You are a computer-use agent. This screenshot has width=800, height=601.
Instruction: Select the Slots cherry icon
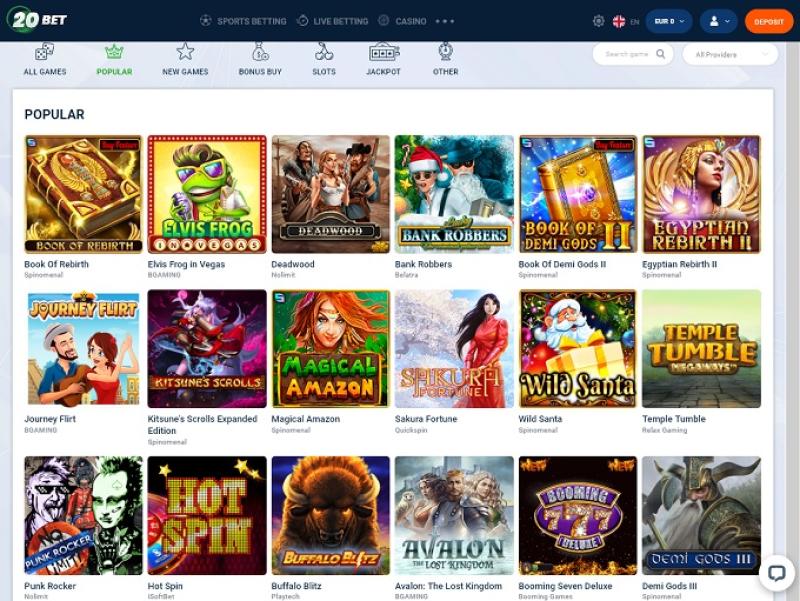point(324,52)
